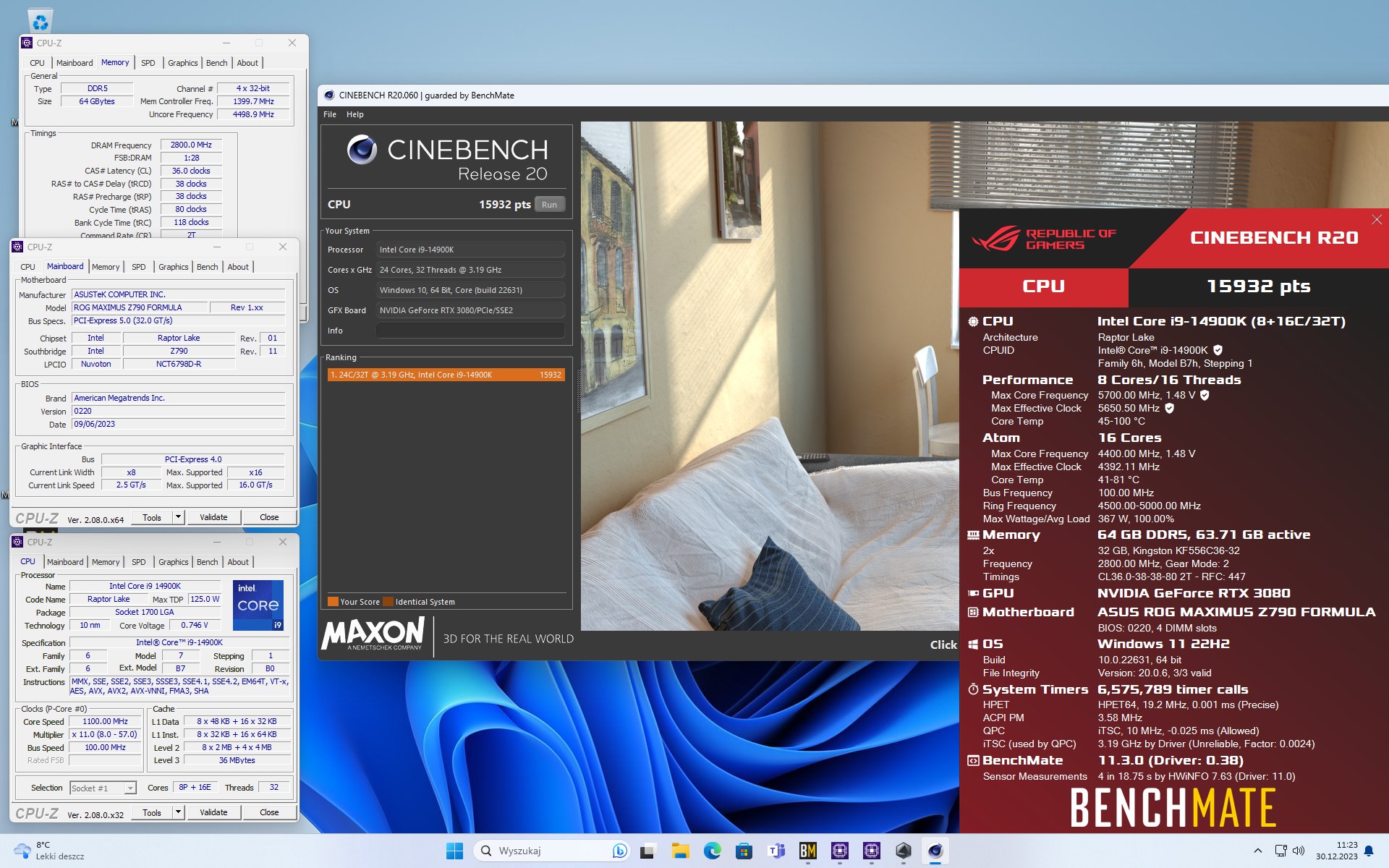This screenshot has height=868, width=1389.
Task: Switch to SPD tab in top CPU-Z window
Action: click(148, 63)
